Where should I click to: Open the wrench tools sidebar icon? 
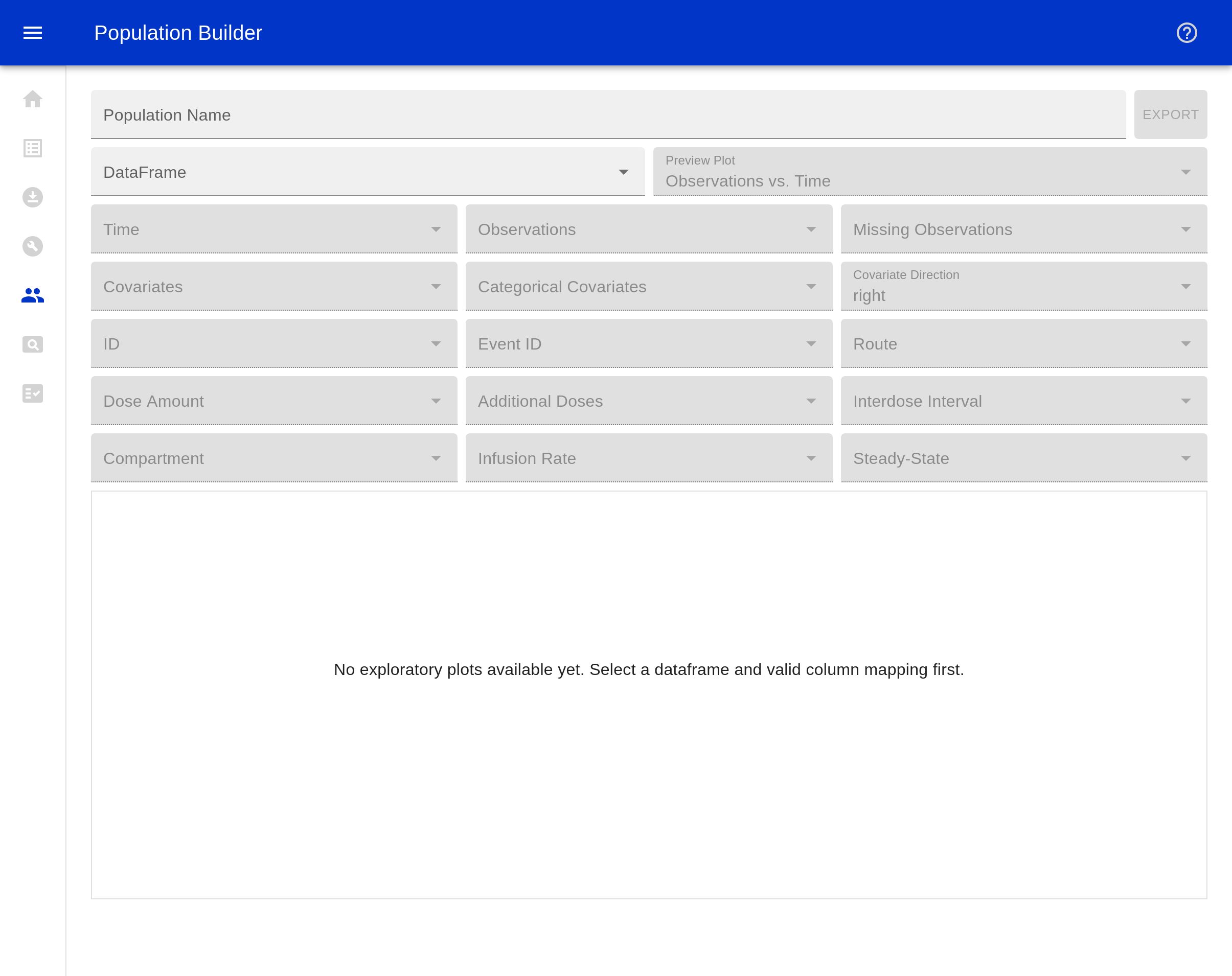(33, 246)
